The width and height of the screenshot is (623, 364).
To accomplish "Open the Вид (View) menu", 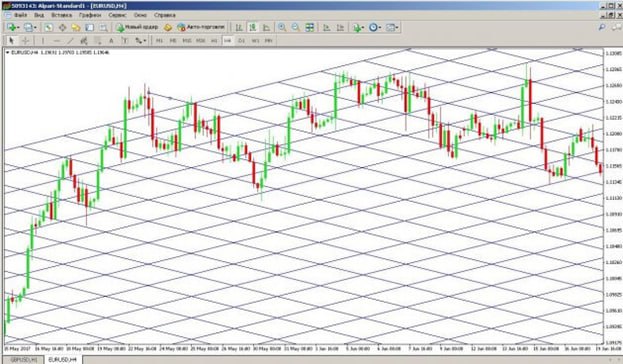I will [39, 15].
